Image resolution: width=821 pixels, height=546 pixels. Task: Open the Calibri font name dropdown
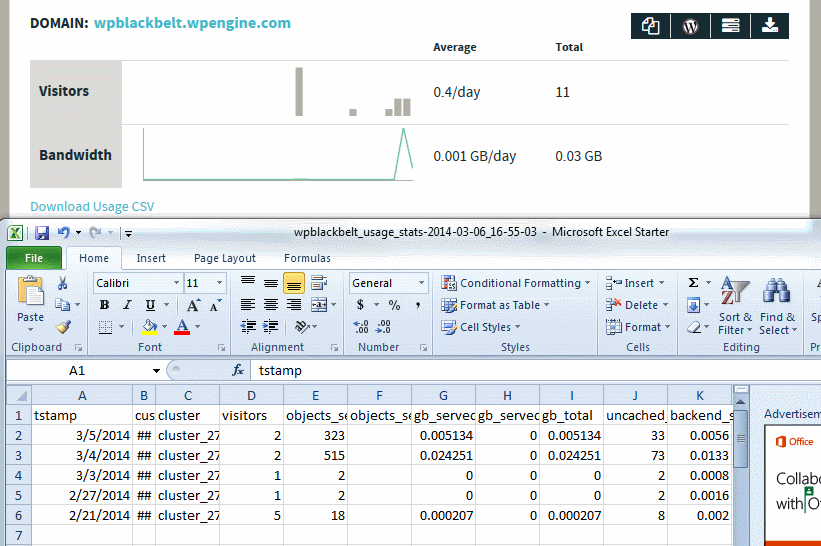pyautogui.click(x=176, y=283)
